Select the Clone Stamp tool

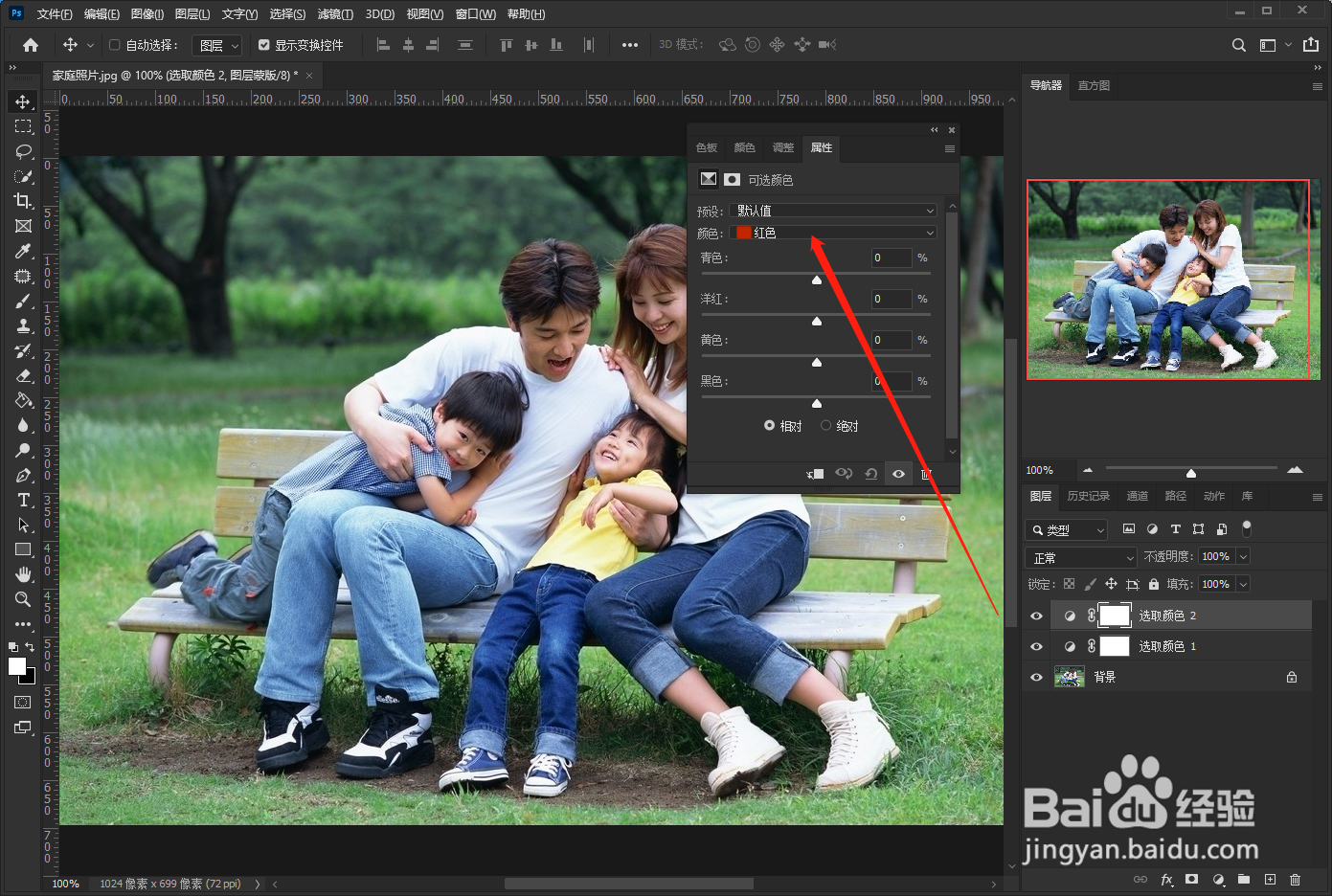click(23, 325)
